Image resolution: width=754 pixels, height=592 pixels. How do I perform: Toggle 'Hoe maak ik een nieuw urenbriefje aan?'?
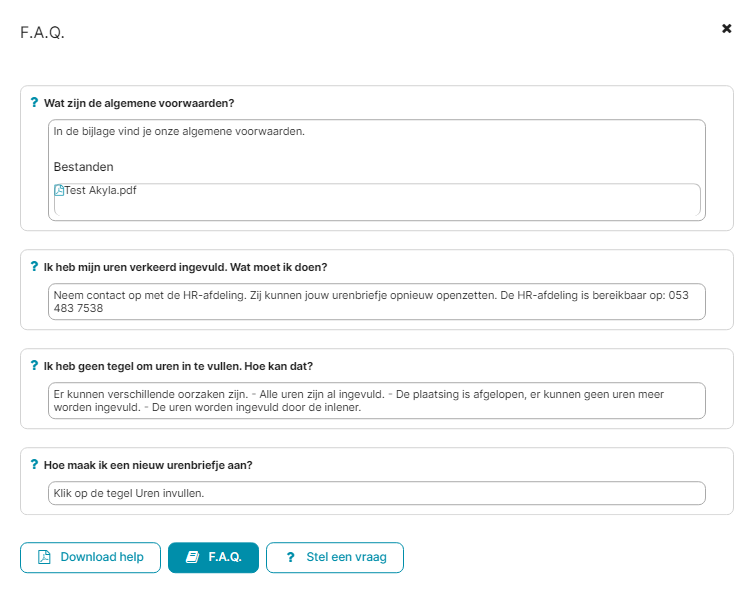click(x=148, y=466)
